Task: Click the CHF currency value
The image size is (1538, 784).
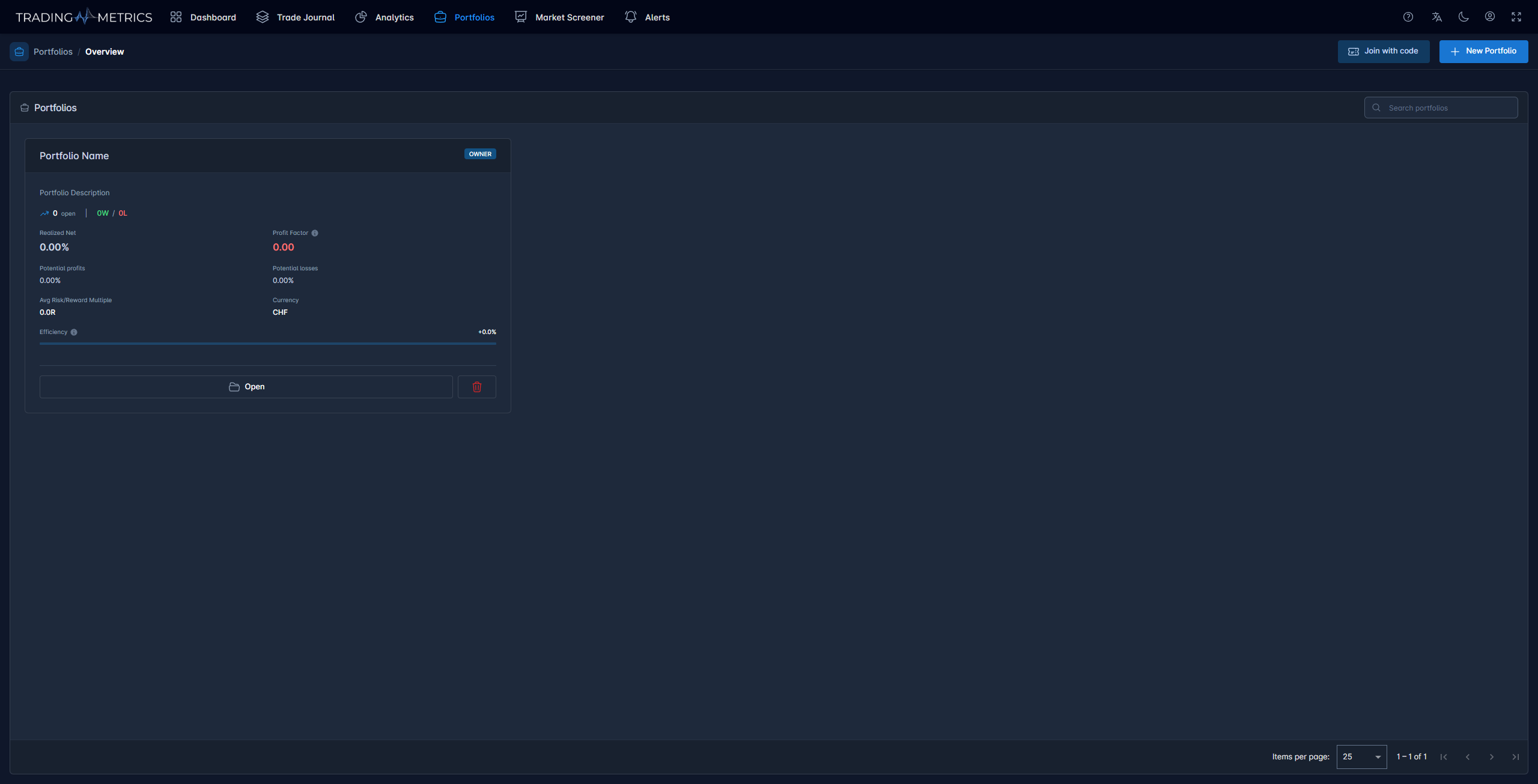Action: coord(280,312)
